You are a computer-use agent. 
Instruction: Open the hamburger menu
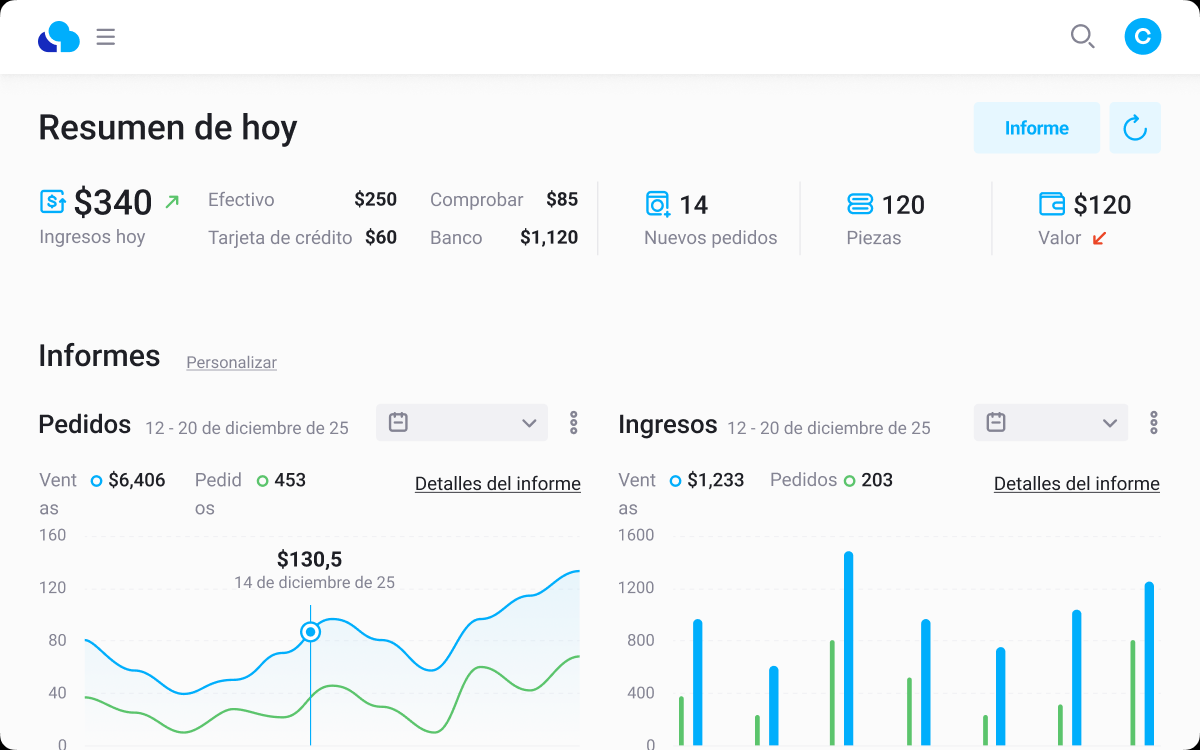[x=106, y=38]
